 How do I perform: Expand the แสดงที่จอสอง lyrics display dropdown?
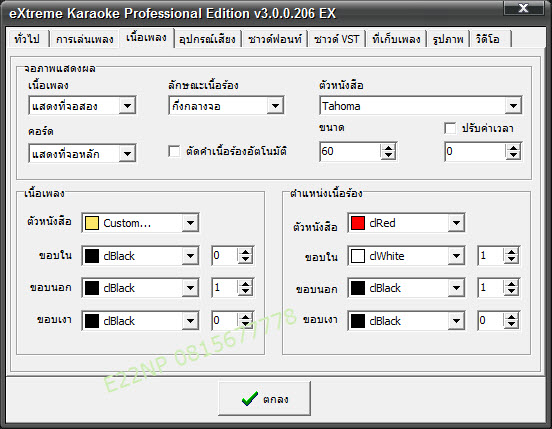(x=127, y=106)
